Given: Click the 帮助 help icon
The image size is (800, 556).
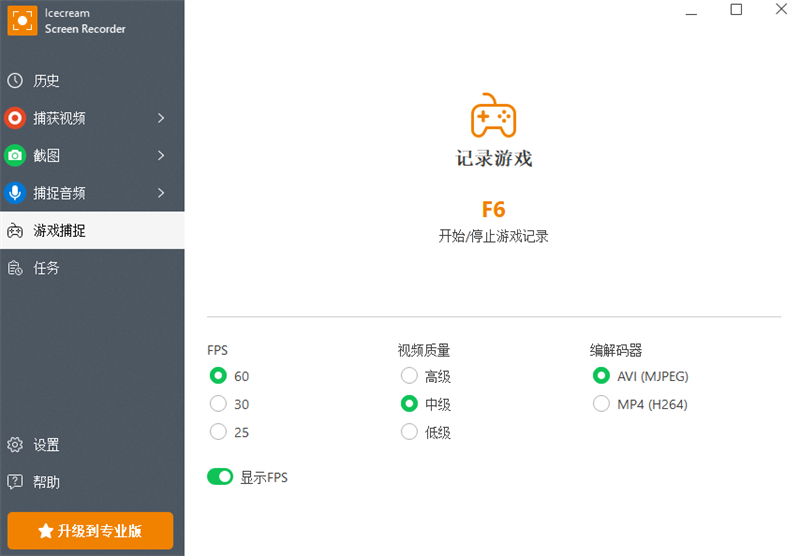Looking at the screenshot, I should pyautogui.click(x=15, y=482).
